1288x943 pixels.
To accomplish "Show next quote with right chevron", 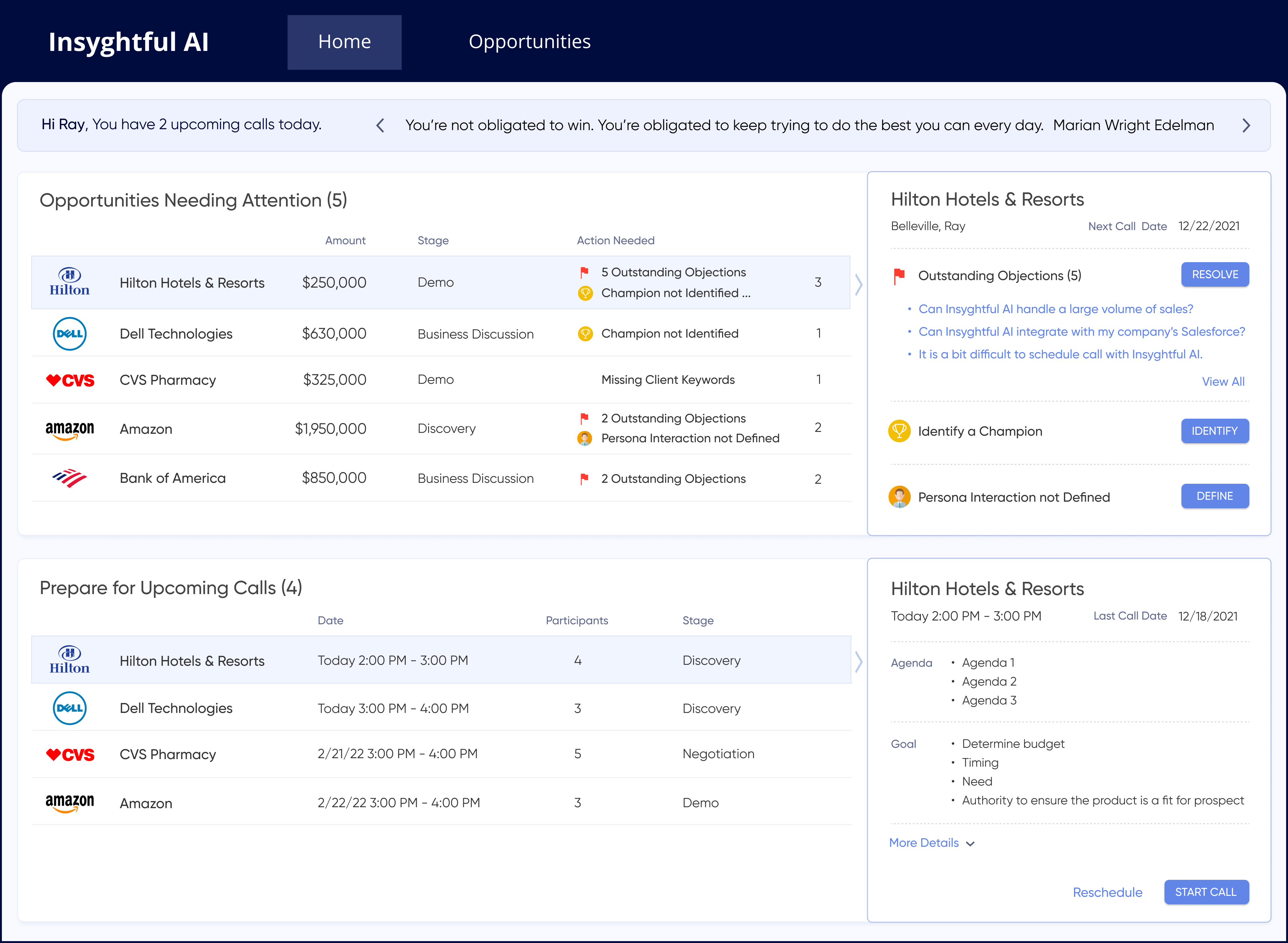I will [x=1246, y=125].
